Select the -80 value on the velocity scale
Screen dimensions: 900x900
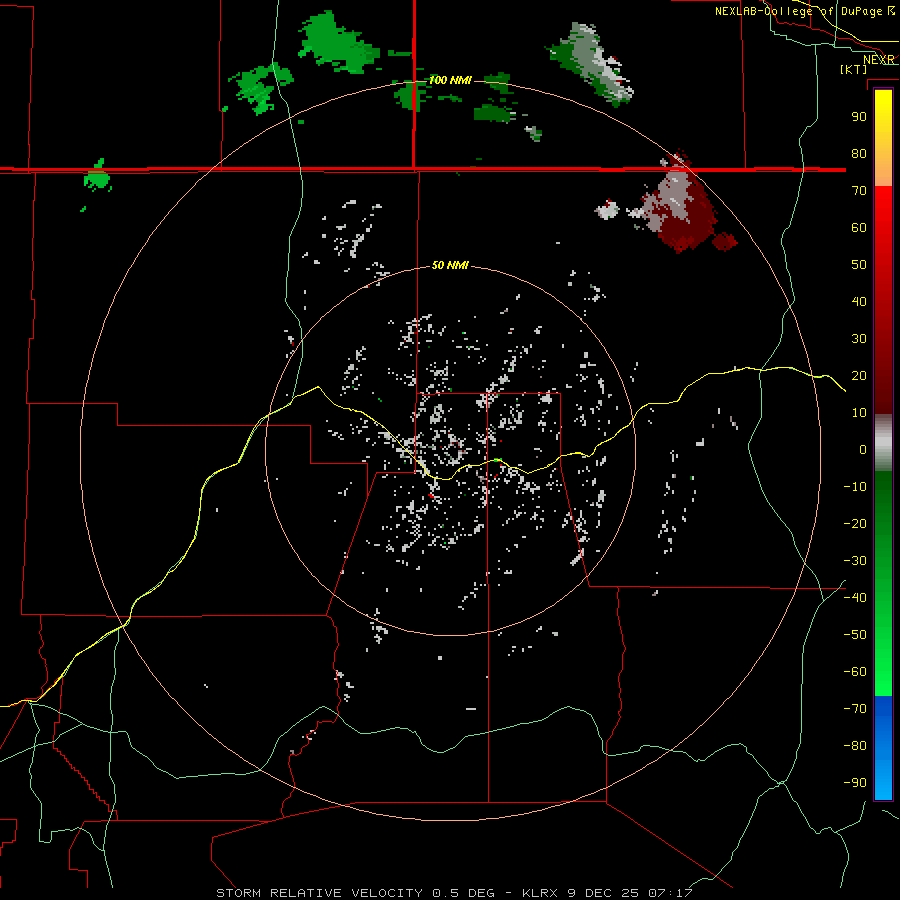855,746
